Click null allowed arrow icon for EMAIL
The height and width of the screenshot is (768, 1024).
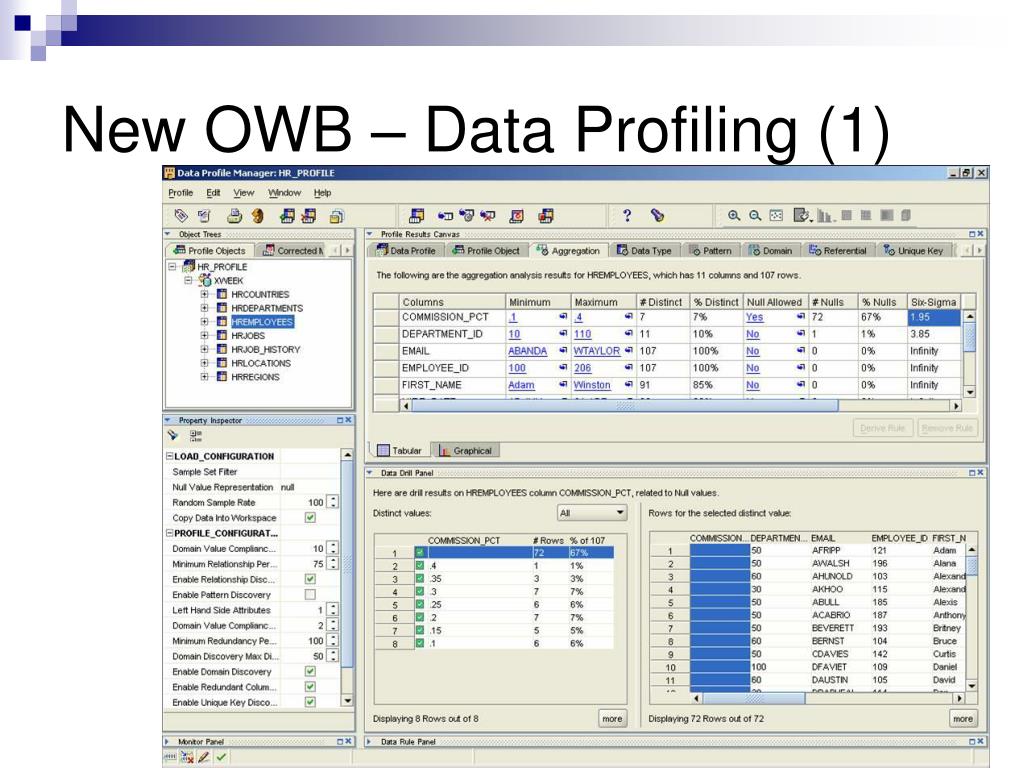801,351
